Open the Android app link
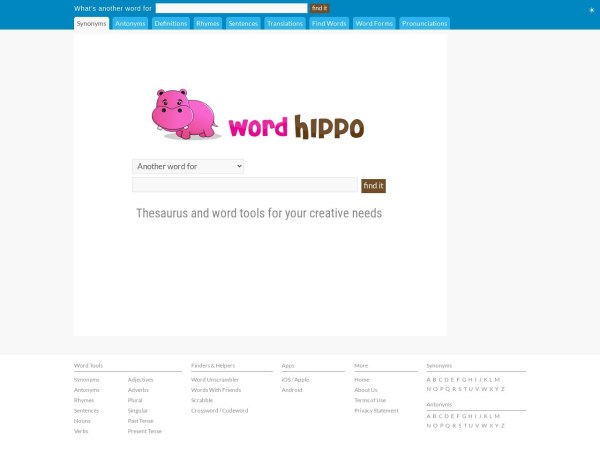The image size is (600, 450). tap(292, 390)
